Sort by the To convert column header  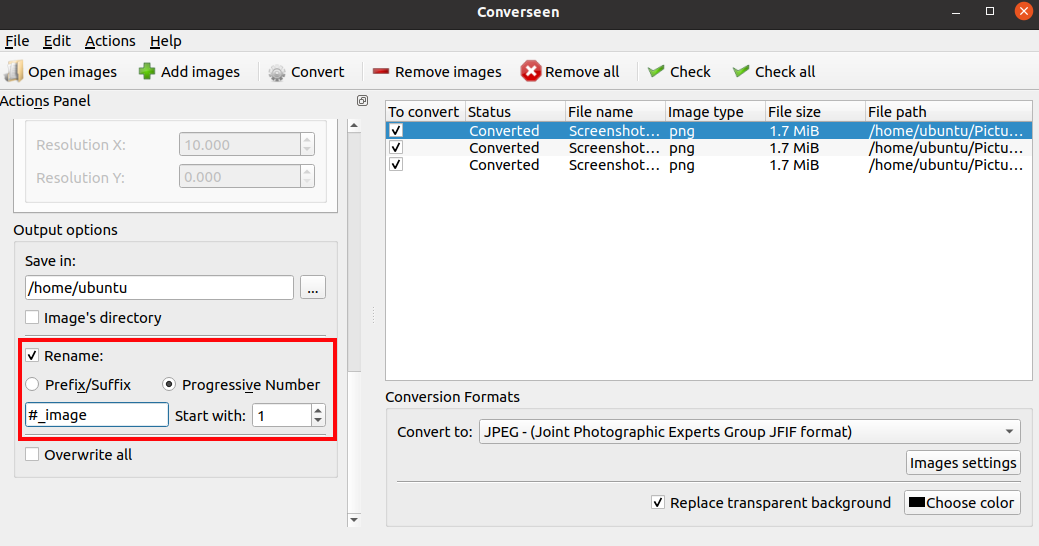(x=425, y=111)
